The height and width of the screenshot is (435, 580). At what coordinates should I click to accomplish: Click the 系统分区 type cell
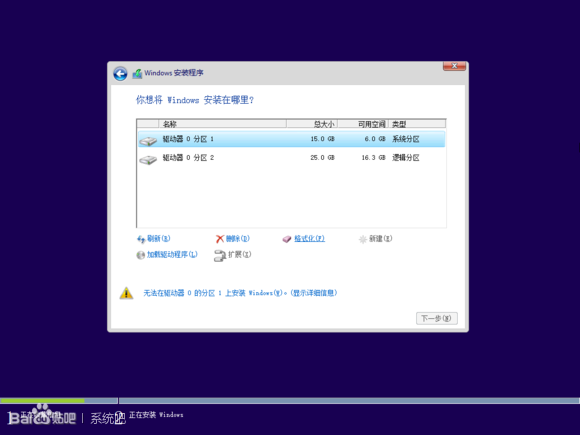coord(406,139)
